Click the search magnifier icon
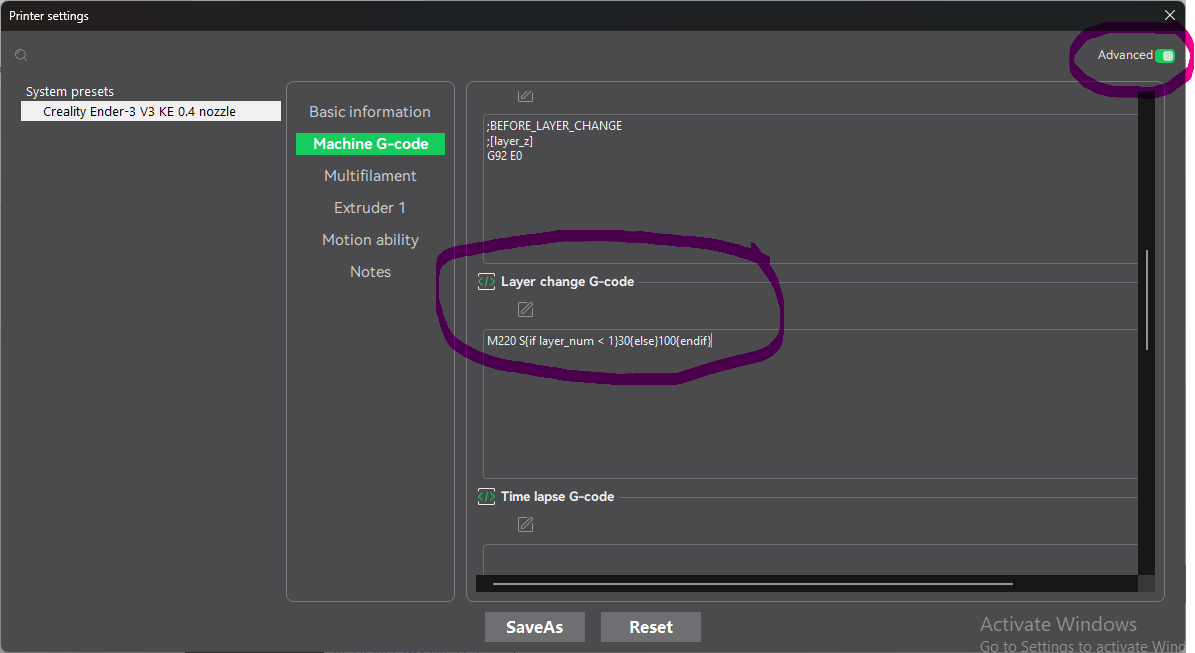Viewport: 1195px width, 653px height. (21, 55)
